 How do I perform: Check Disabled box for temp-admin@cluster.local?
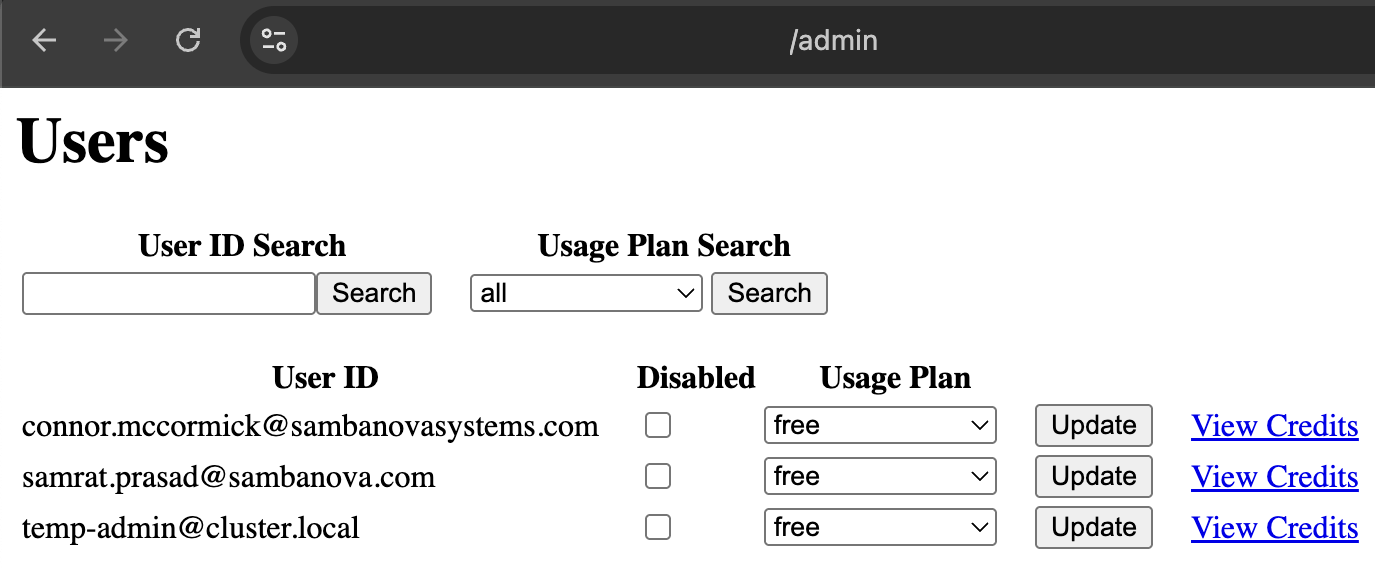tap(658, 528)
